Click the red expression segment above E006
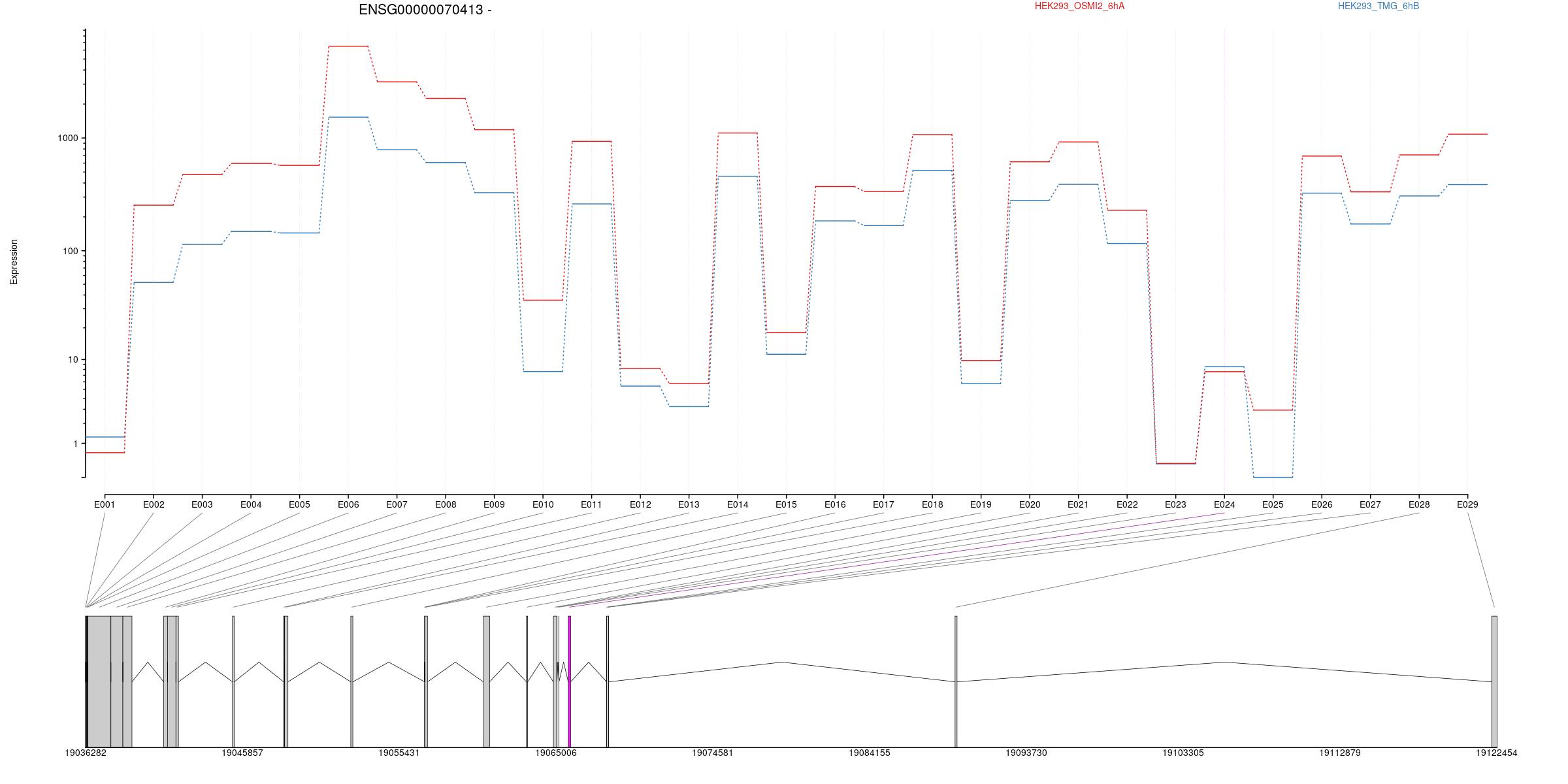 [x=348, y=46]
